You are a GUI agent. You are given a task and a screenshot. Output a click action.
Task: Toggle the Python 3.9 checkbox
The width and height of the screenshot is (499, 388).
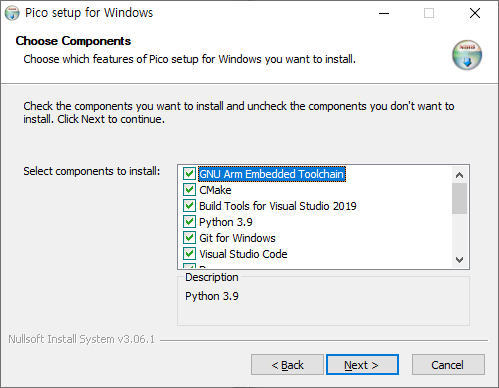[189, 222]
